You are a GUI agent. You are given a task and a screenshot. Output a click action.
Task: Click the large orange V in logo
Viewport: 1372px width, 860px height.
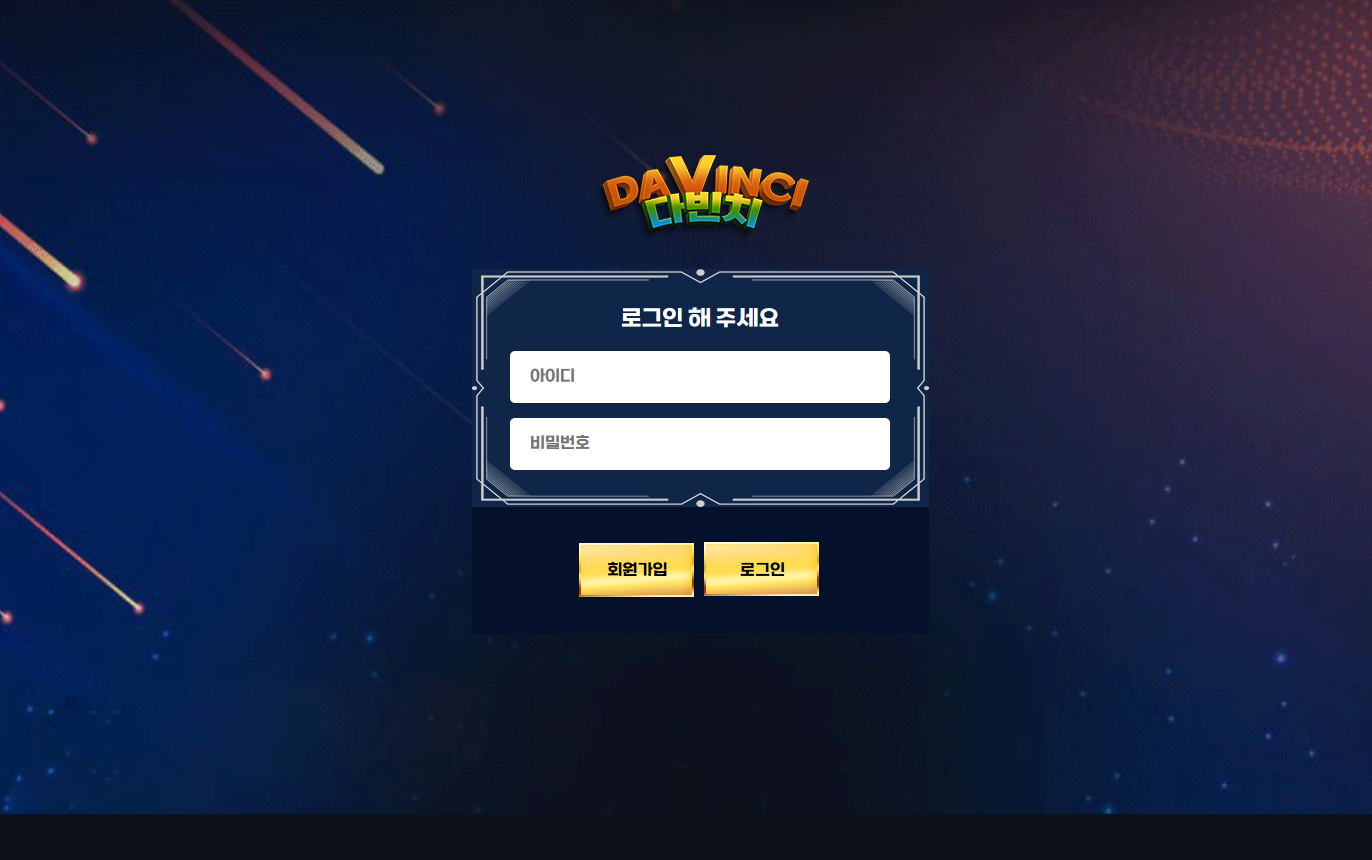point(704,178)
